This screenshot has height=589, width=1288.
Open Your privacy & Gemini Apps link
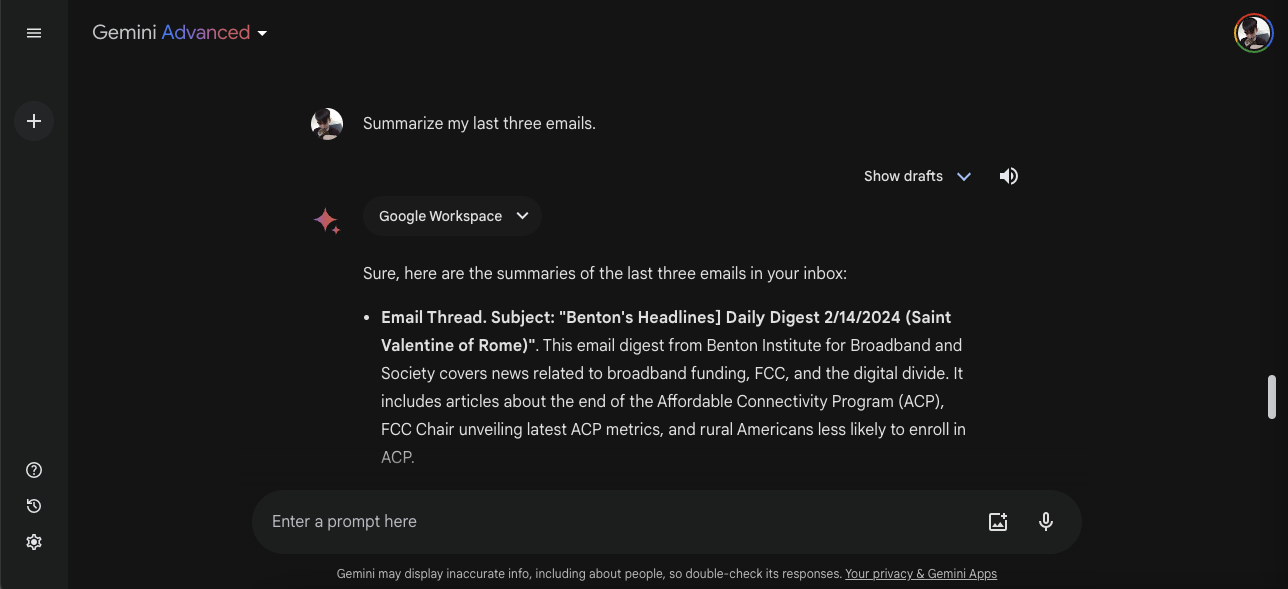pos(920,574)
